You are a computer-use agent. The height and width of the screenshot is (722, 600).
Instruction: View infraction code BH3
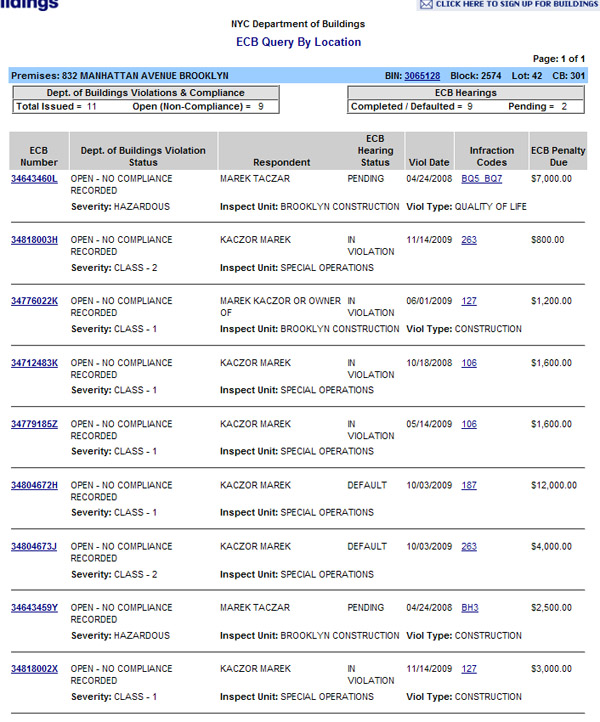[x=469, y=608]
